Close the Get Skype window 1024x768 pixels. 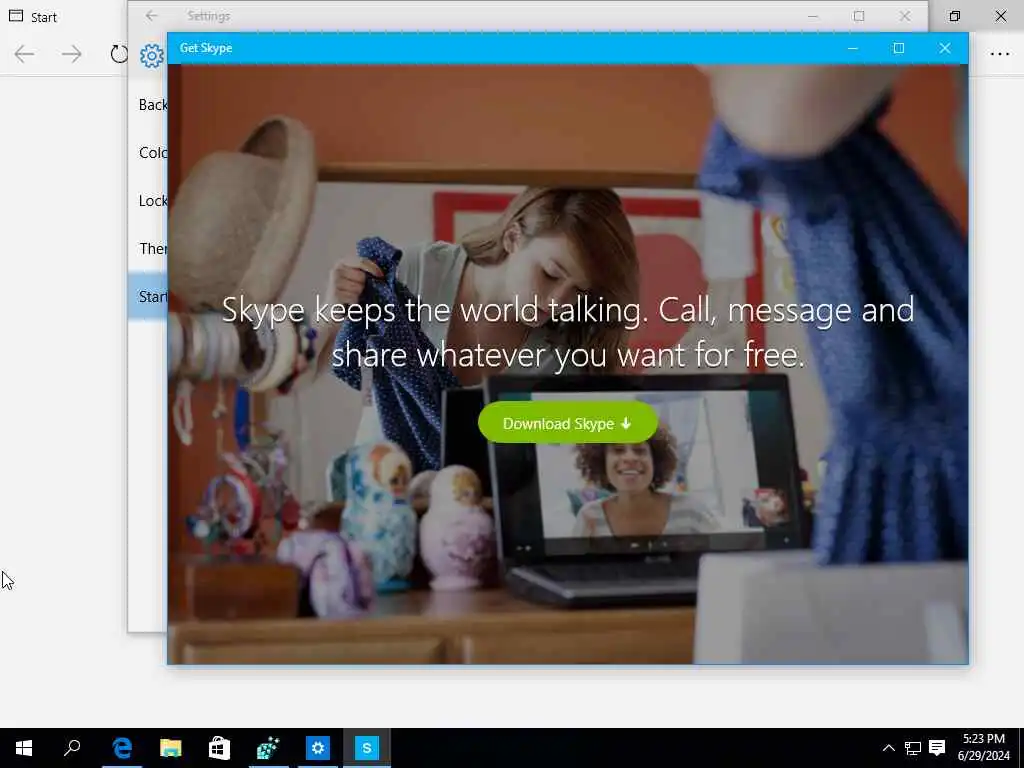coord(944,48)
